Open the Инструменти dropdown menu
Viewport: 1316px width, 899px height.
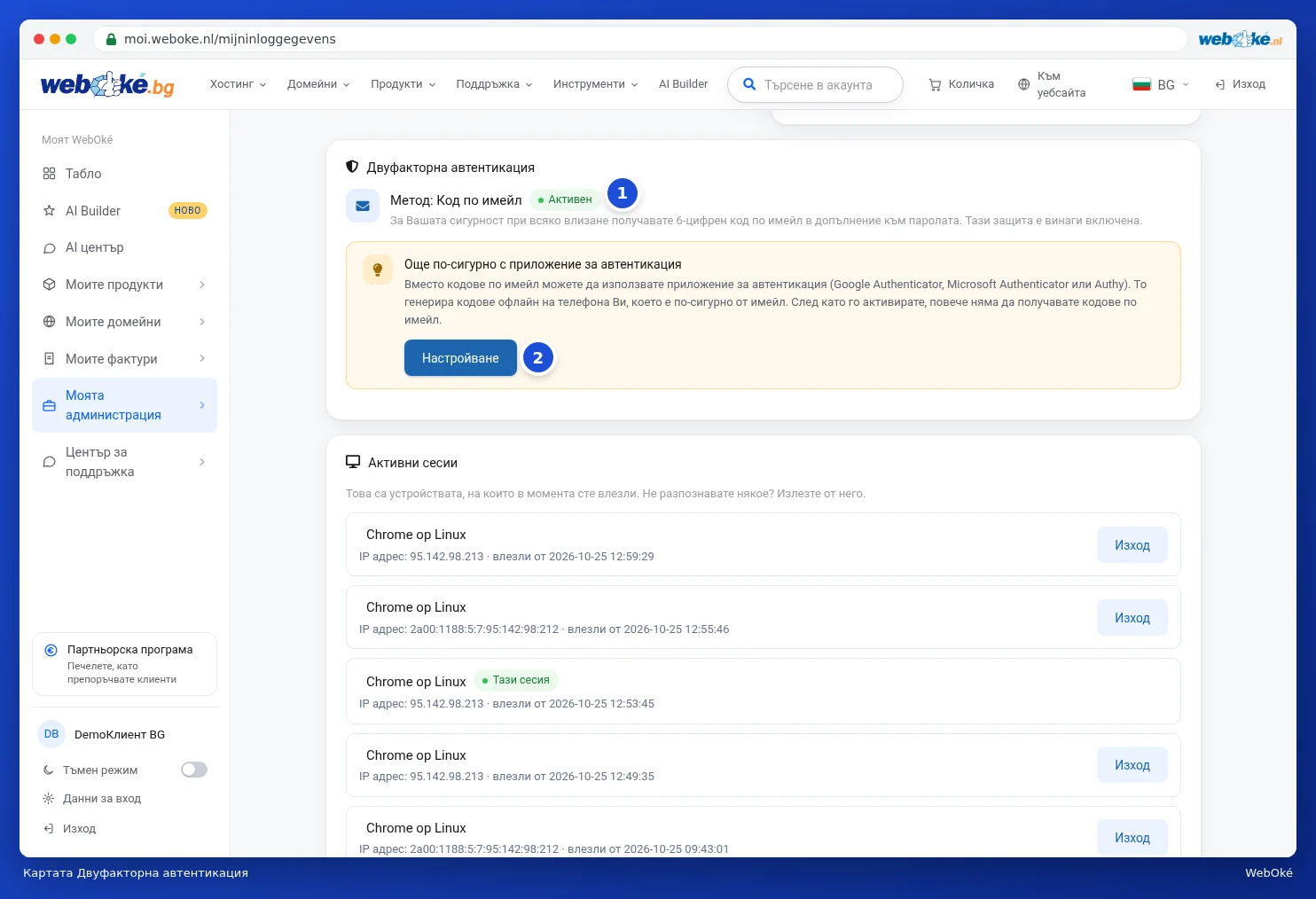pos(596,84)
